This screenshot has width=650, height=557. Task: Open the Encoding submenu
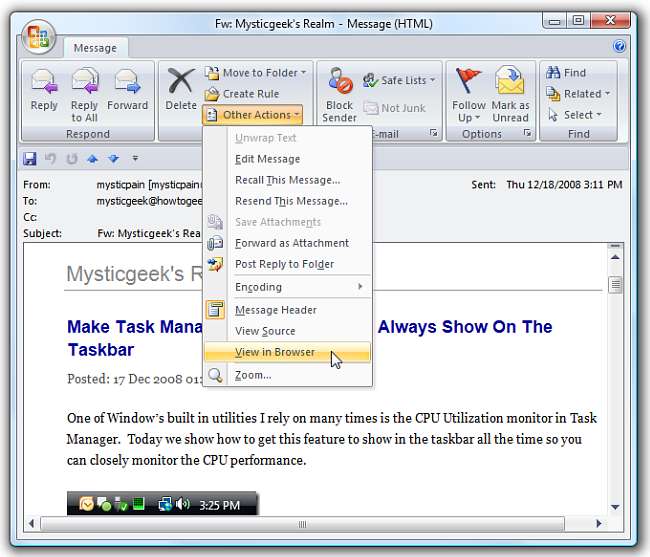pos(287,287)
